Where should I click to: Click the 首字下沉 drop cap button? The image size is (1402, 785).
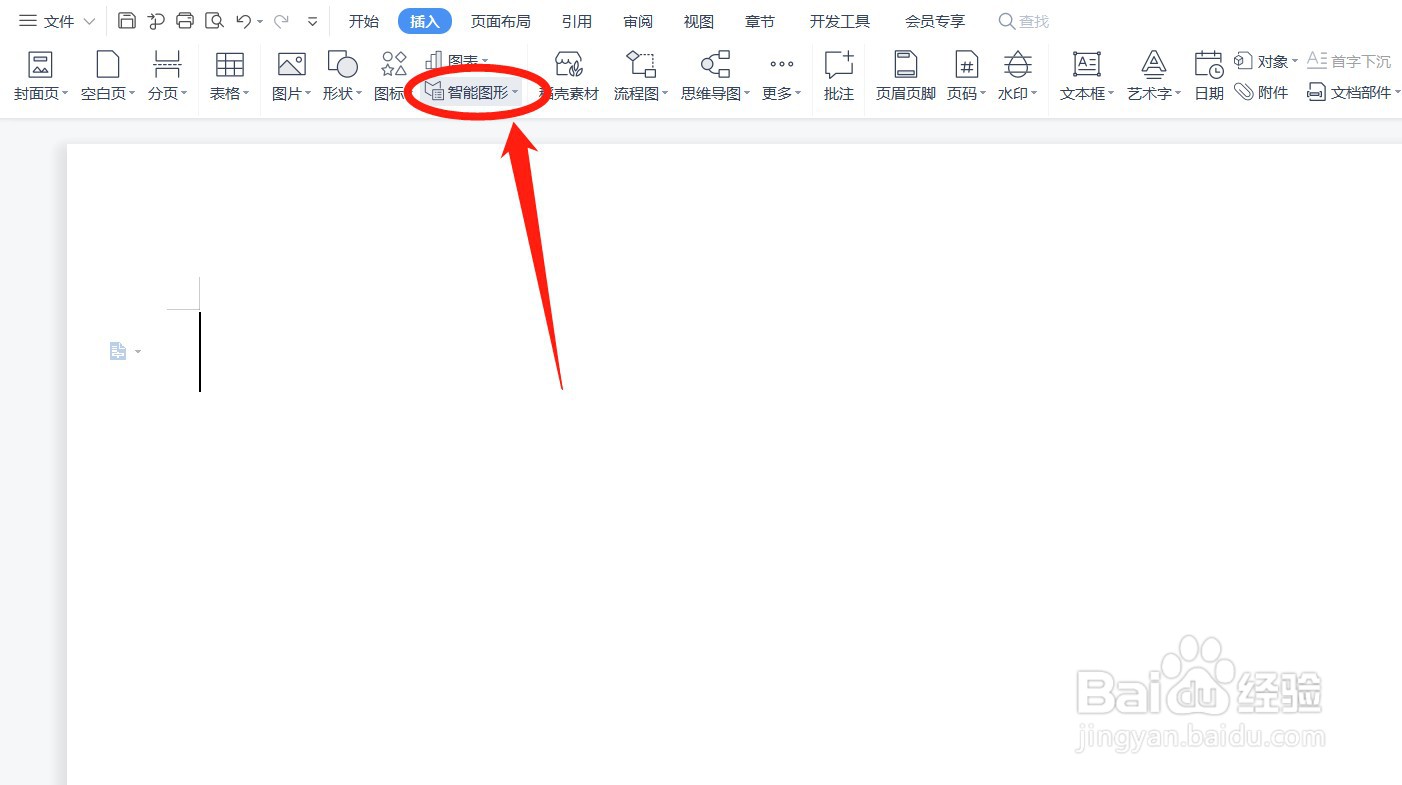pos(1349,61)
